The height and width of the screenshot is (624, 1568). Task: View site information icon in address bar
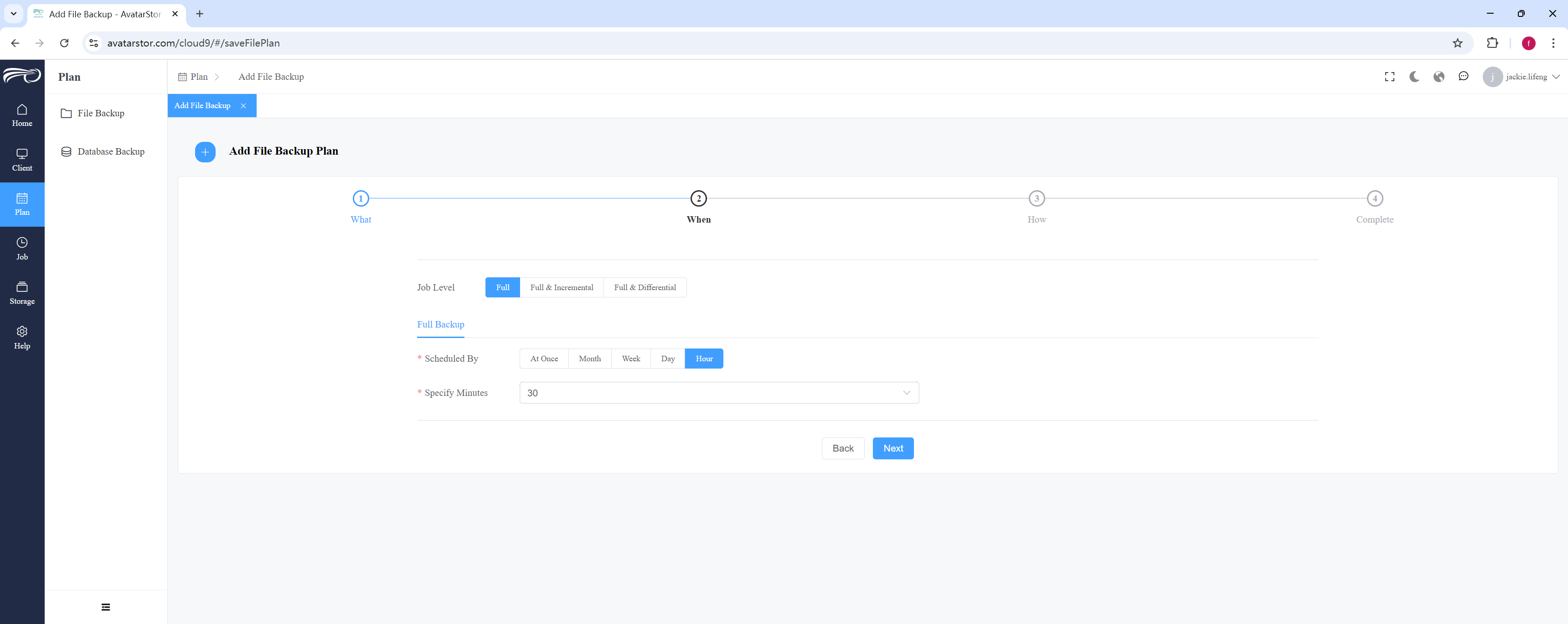click(94, 43)
